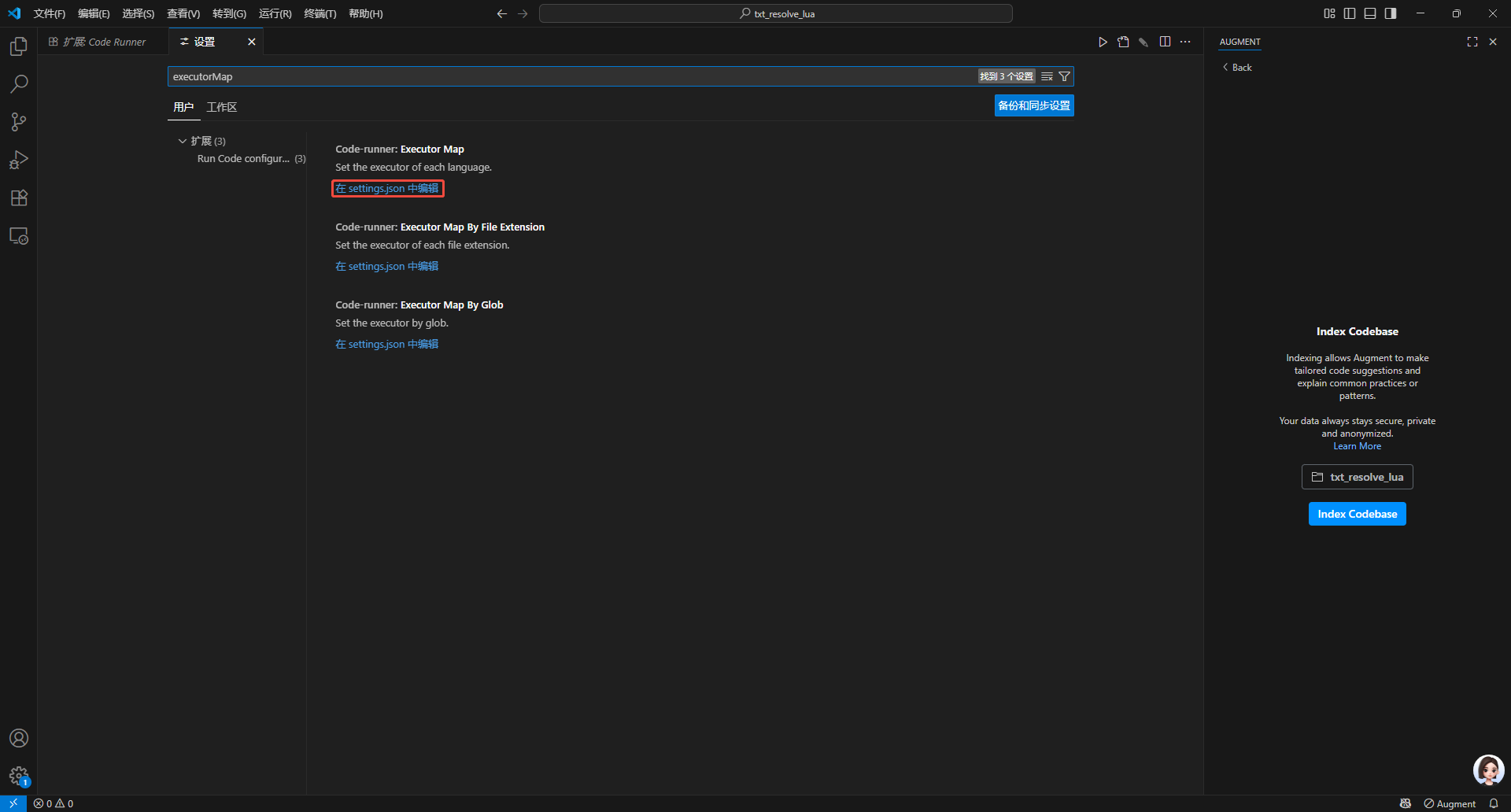Viewport: 1511px width, 812px height.
Task: Open the 选择(S) menu
Action: click(x=139, y=13)
